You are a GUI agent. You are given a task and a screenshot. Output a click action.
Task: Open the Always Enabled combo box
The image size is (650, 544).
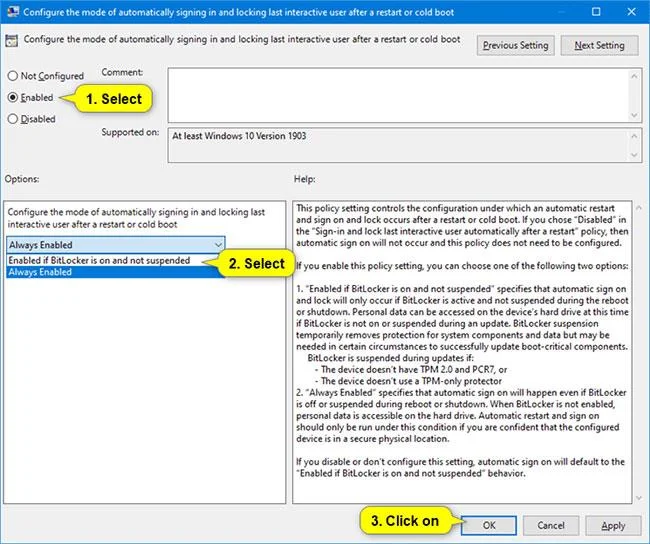pos(116,245)
